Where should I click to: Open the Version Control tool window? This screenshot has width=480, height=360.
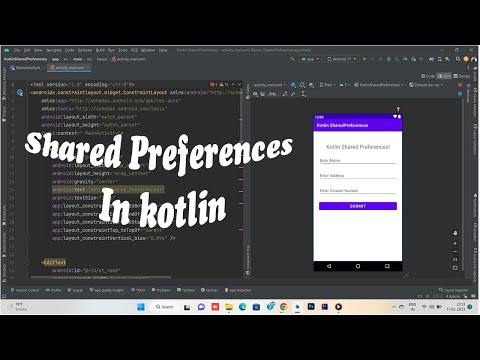click(x=25, y=290)
